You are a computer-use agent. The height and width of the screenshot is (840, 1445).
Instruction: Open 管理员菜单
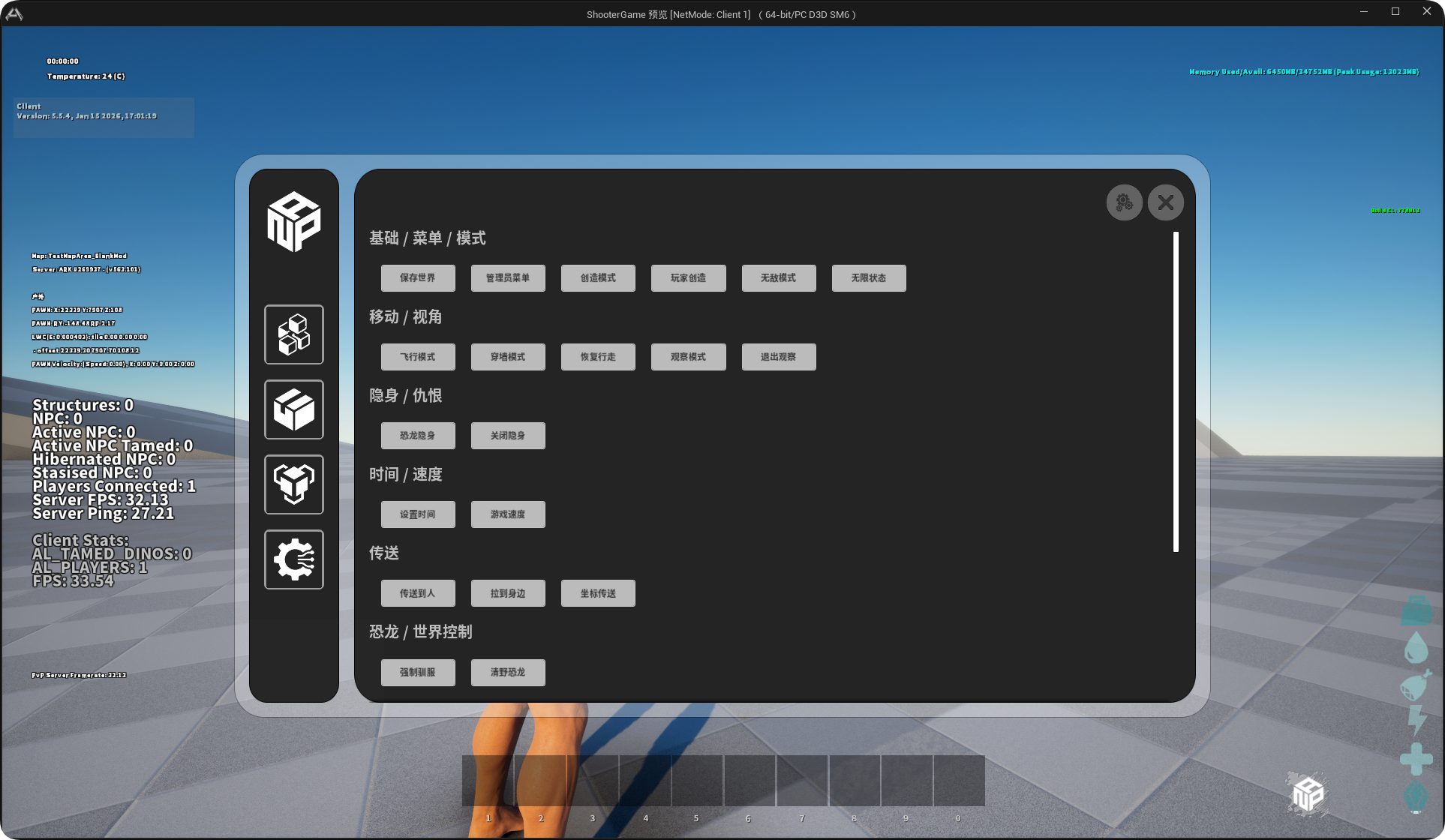click(x=508, y=278)
